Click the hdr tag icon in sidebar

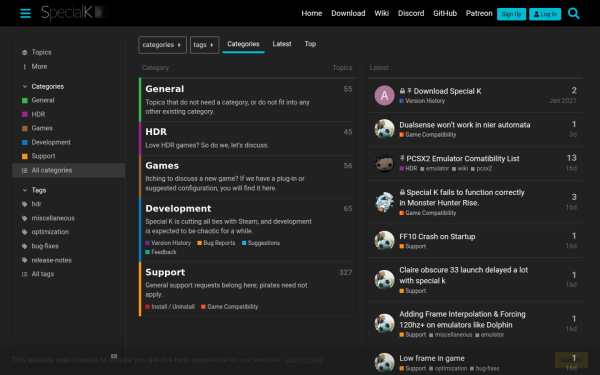point(24,204)
